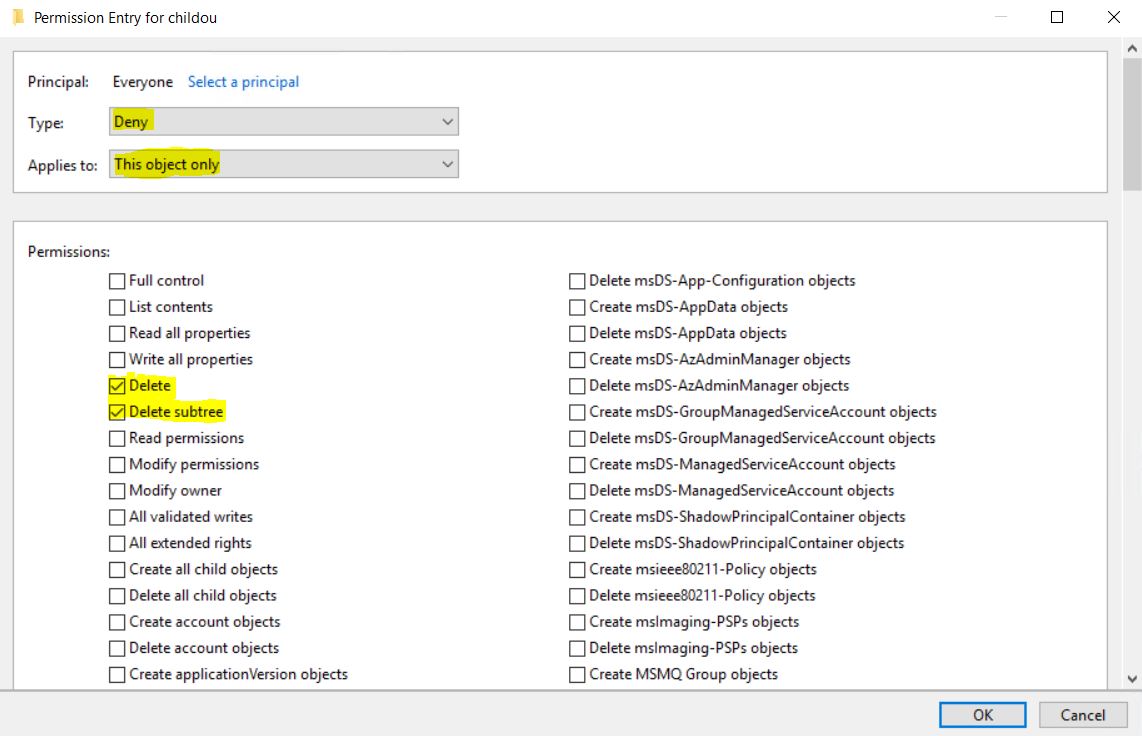Tick Create msieee80211-Policy objects
The width and height of the screenshot is (1142, 736).
click(577, 569)
